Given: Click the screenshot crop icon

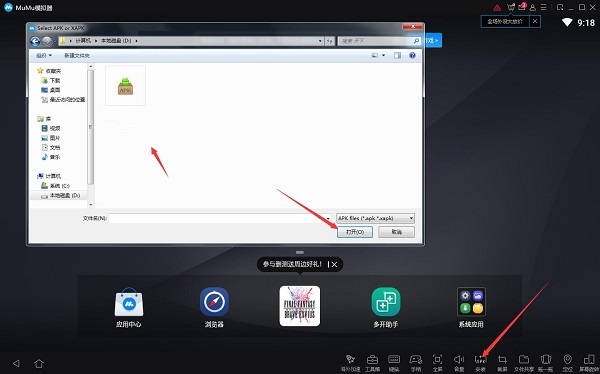Looking at the screenshot, I should pyautogui.click(x=502, y=359).
